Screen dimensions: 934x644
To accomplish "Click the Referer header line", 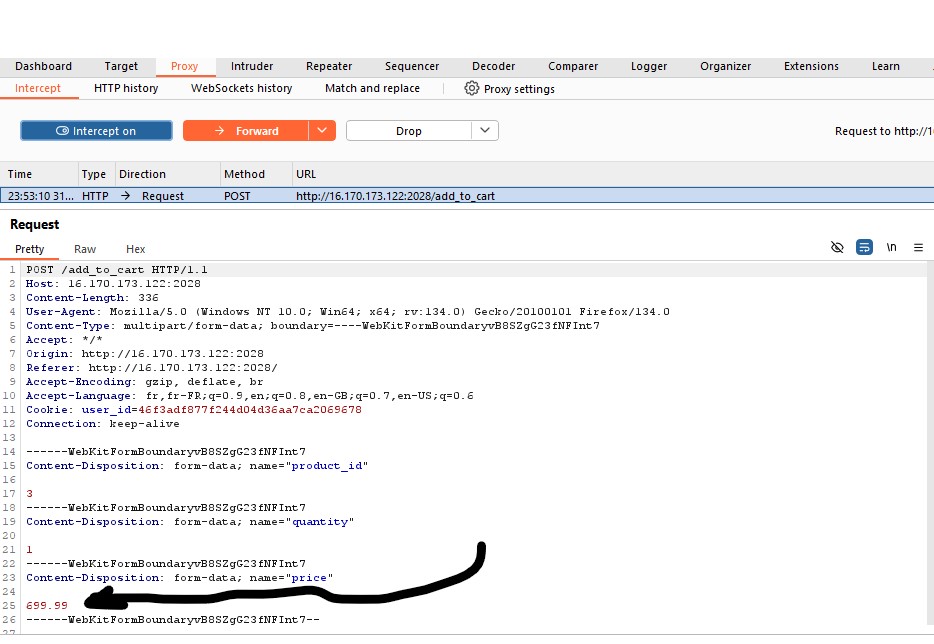I will click(x=152, y=368).
